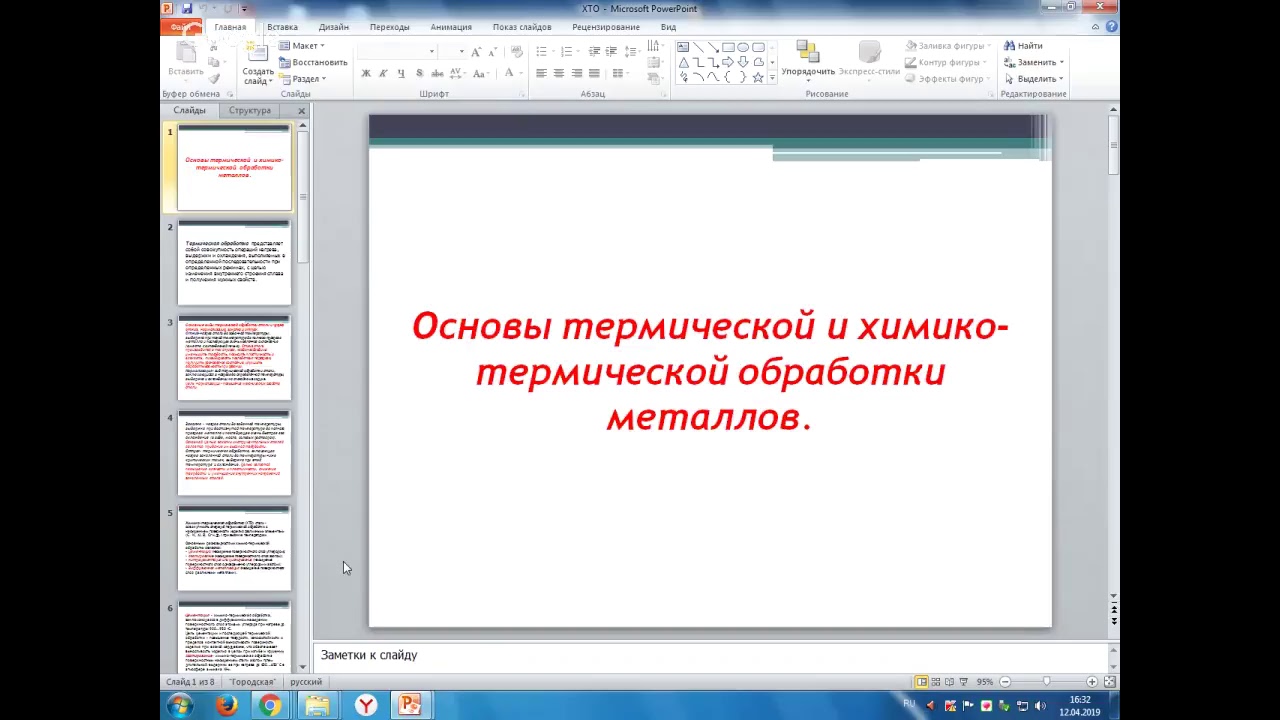Viewport: 1280px width, 720px height.
Task: Toggle bold Ж formatting
Action: click(x=366, y=73)
